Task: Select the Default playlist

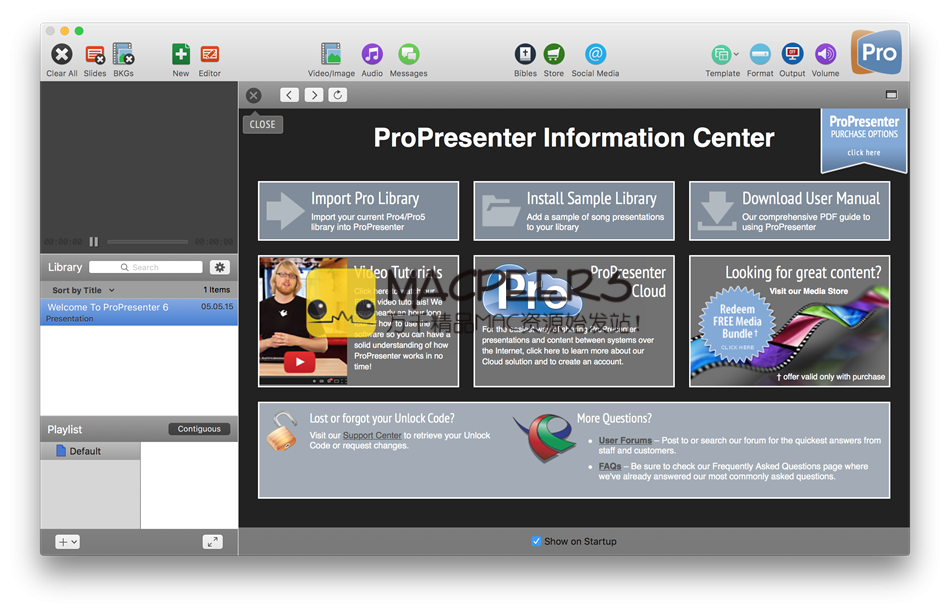Action: [90, 451]
